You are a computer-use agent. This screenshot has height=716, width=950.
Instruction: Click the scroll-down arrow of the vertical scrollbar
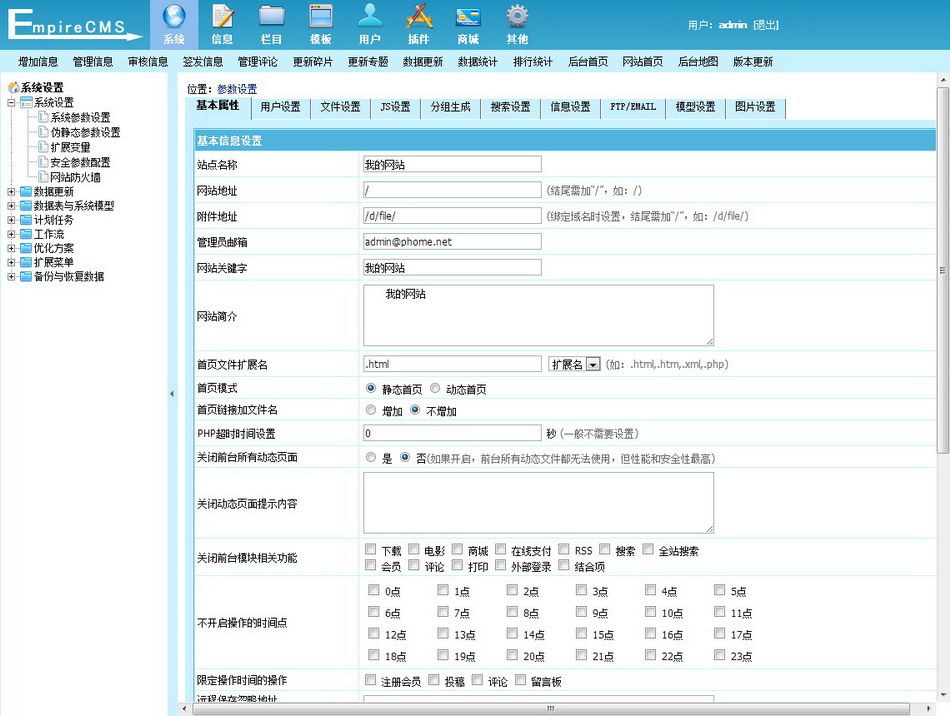pos(943,694)
